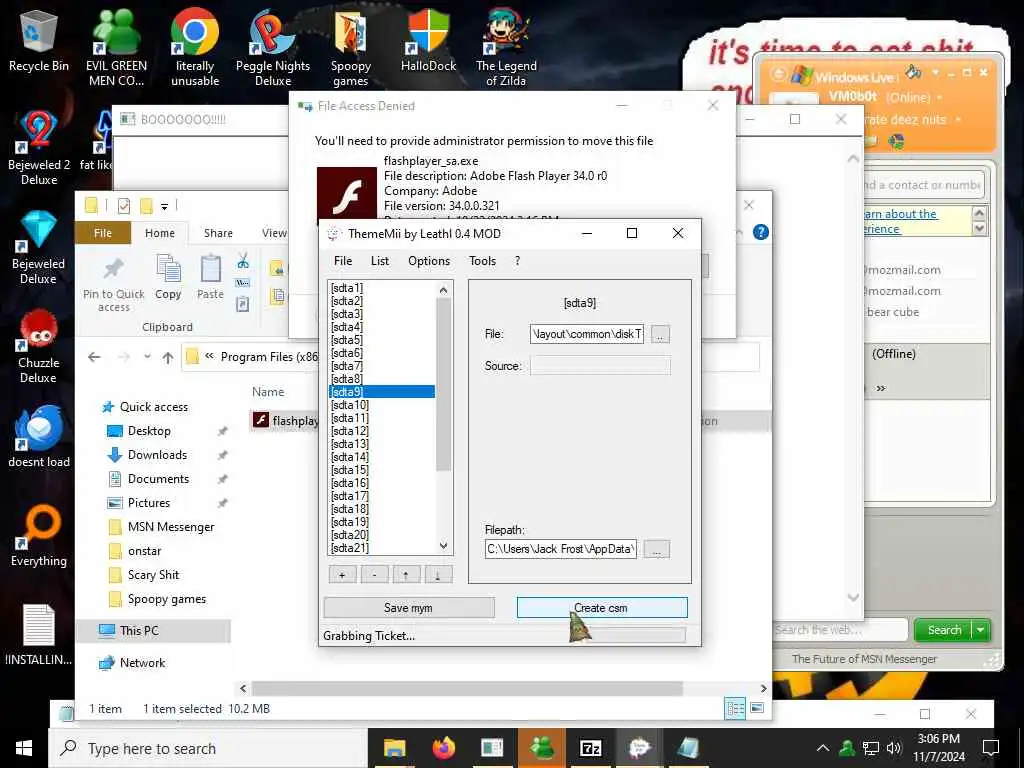The image size is (1024, 768).
Task: Open Explorer File ribbon tab
Action: click(103, 233)
